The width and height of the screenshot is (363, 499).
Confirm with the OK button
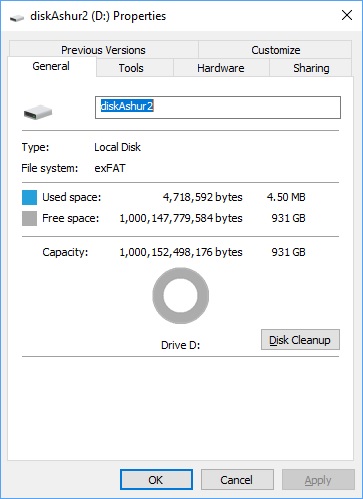pyautogui.click(x=156, y=480)
